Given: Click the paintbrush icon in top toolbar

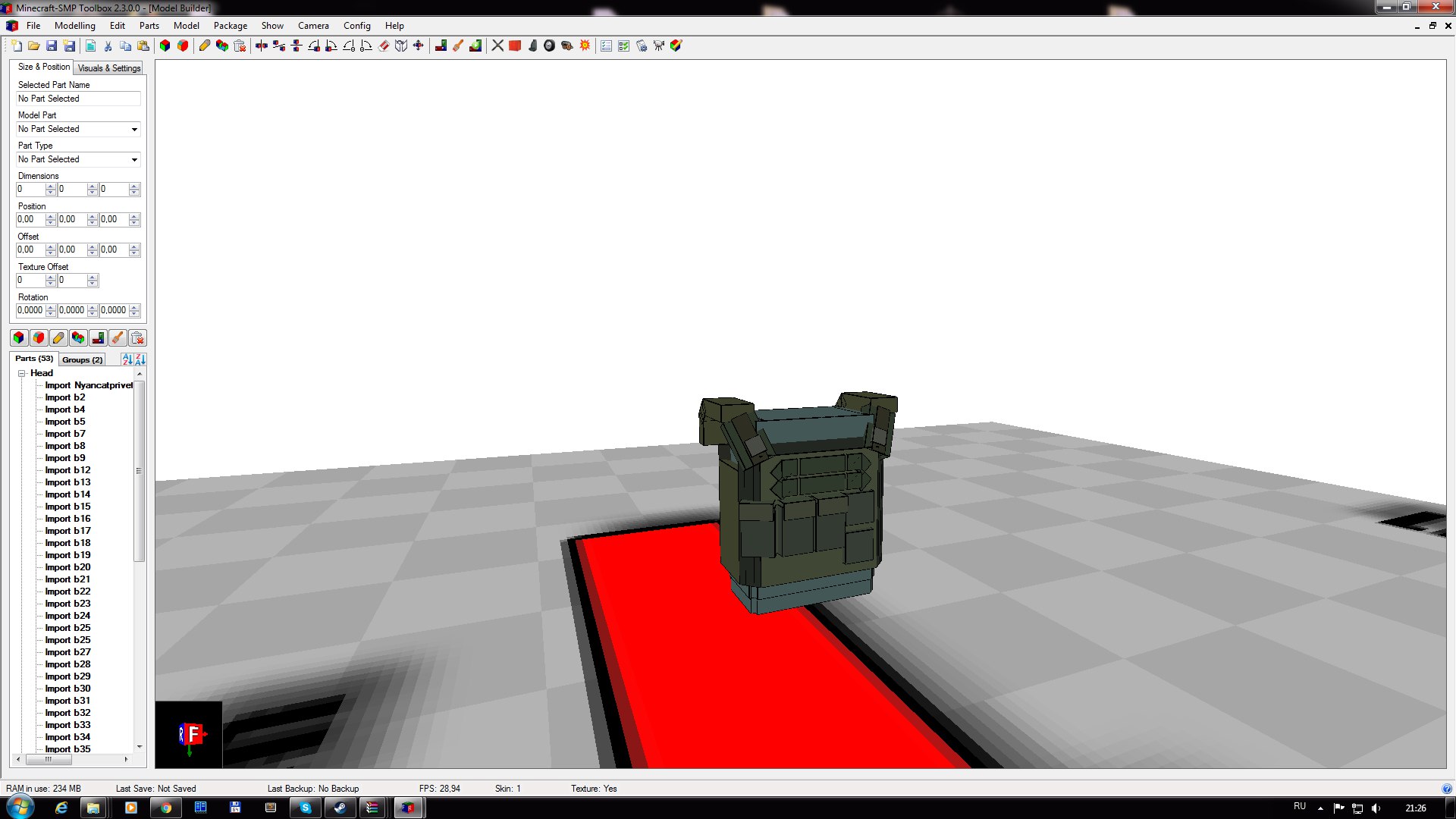Looking at the screenshot, I should pyautogui.click(x=458, y=46).
